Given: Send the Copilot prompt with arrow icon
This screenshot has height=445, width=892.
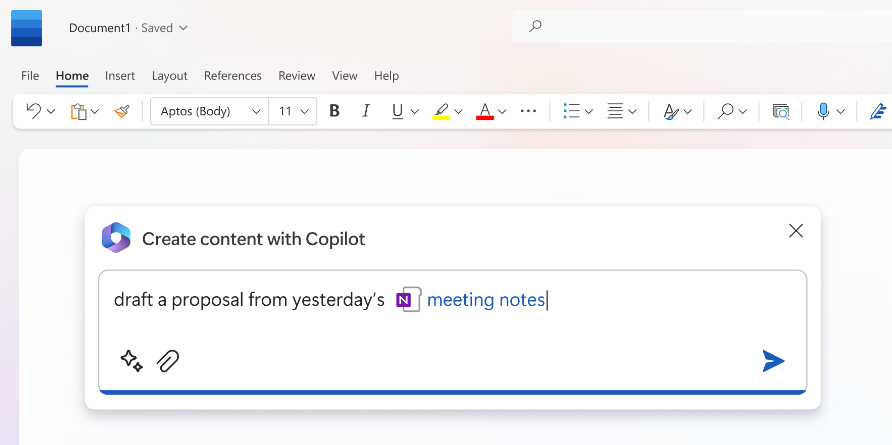Looking at the screenshot, I should tap(773, 361).
